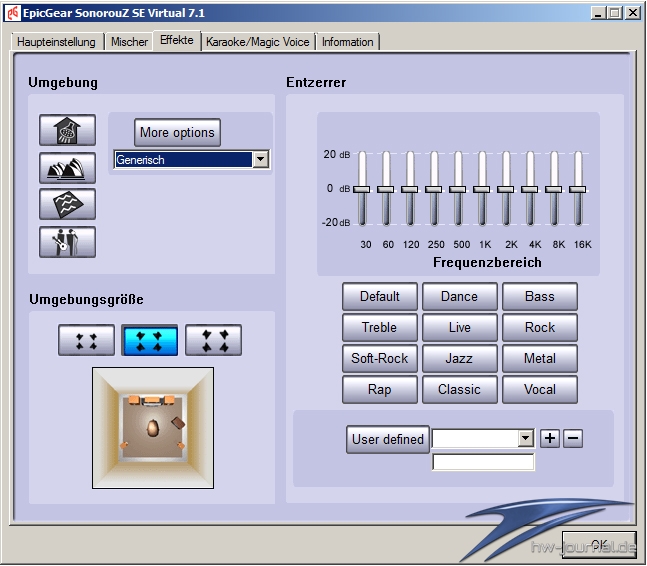Screen dimensions: 647x566
Task: Click the 1K equalizer slider handle
Action: pos(482,189)
